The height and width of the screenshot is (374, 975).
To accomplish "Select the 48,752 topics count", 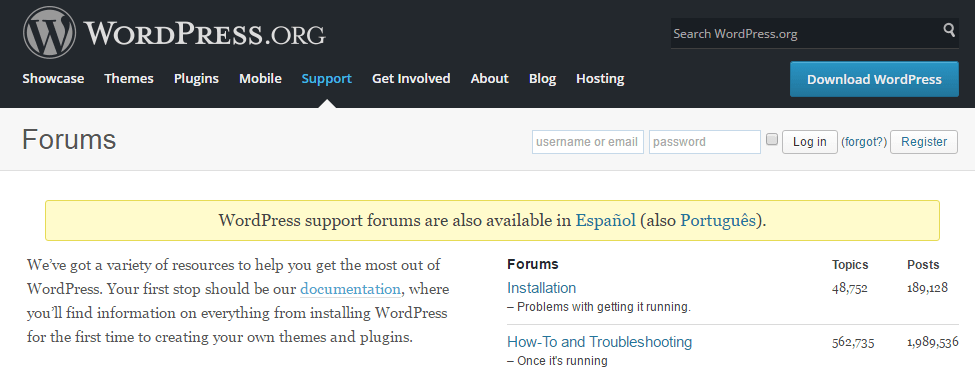I will tap(849, 288).
